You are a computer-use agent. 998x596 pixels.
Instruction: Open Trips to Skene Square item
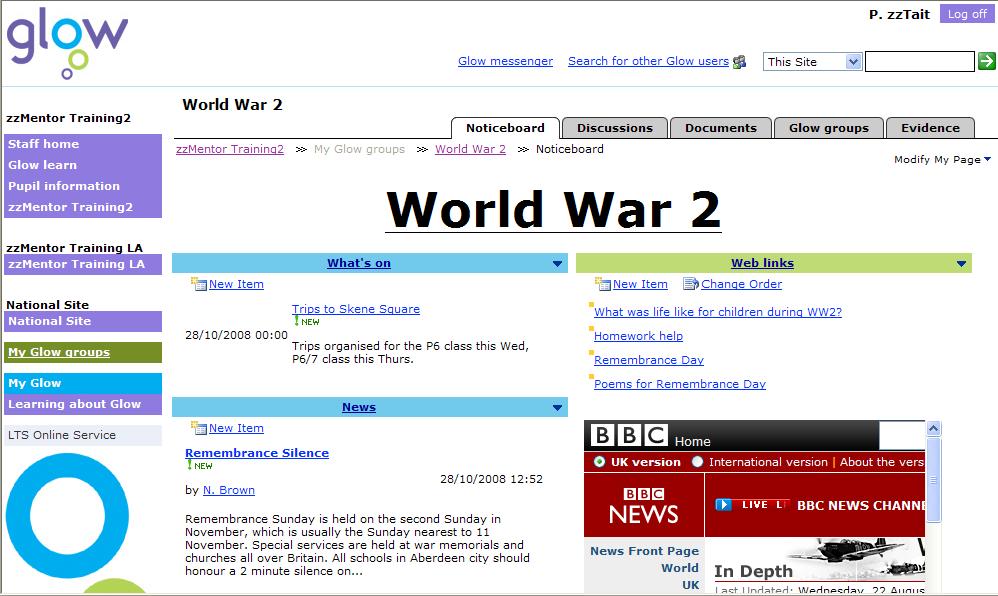click(356, 309)
